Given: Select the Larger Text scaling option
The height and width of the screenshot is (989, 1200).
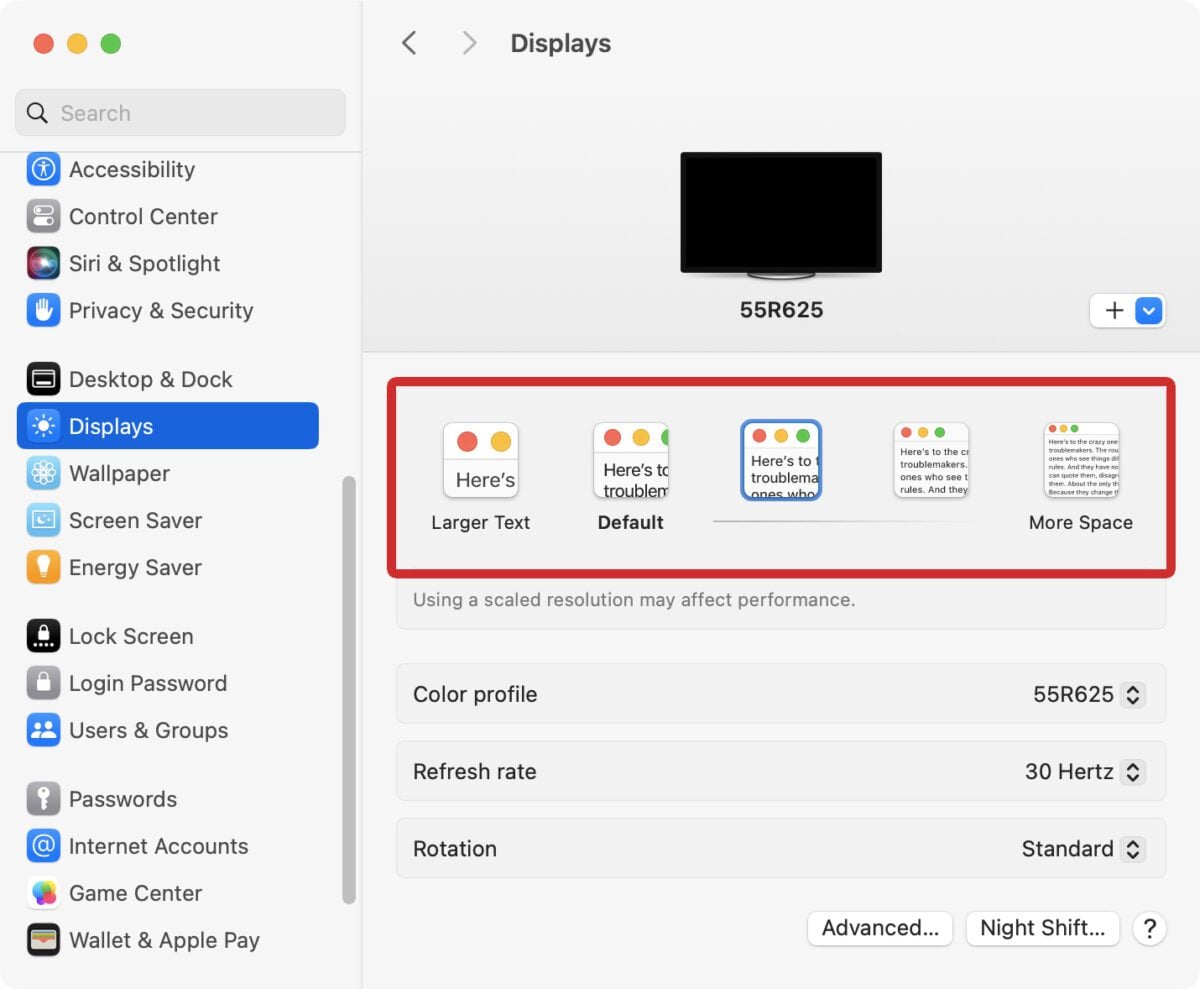Looking at the screenshot, I should 481,460.
